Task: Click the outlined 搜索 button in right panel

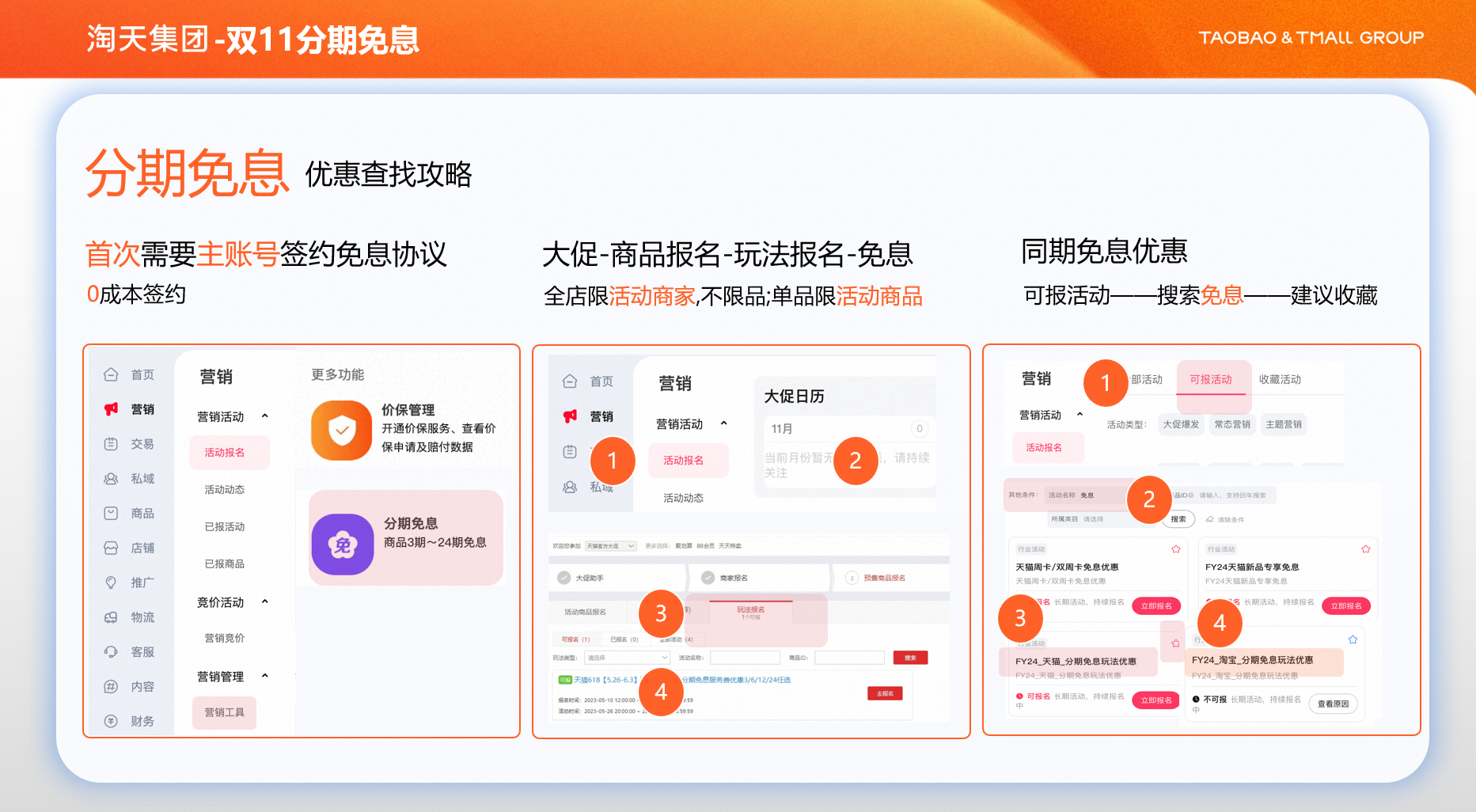Action: pos(1178,519)
